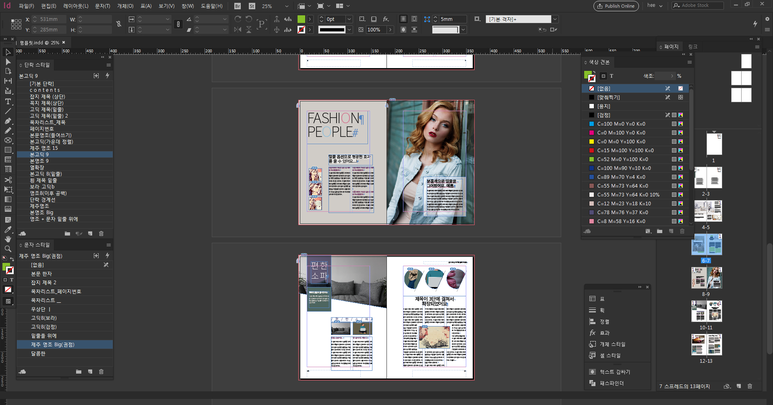The height and width of the screenshot is (405, 773).
Task: Select the Hand tool in the toolbox
Action: click(8, 238)
